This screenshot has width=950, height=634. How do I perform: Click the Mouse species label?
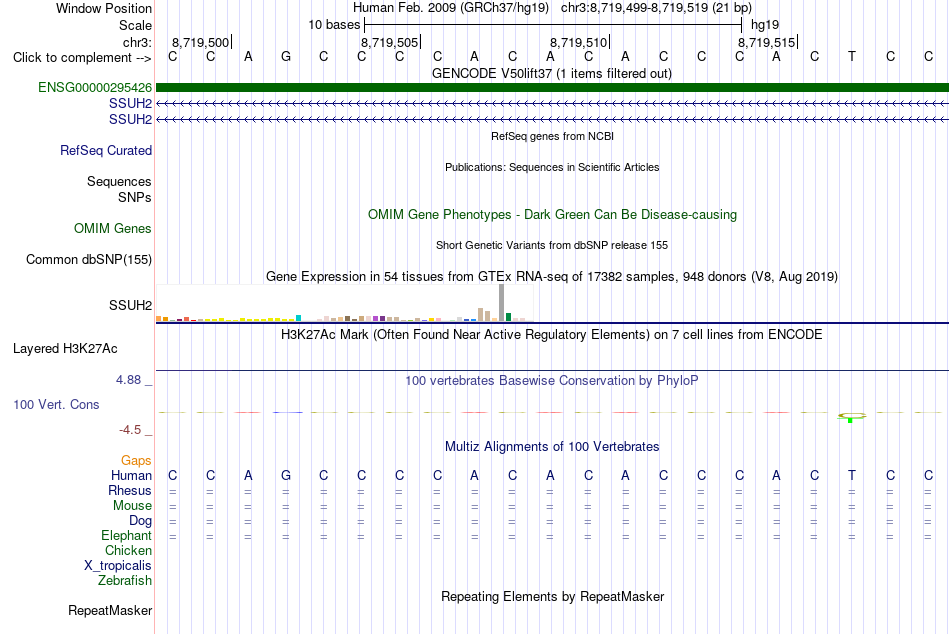(x=132, y=506)
